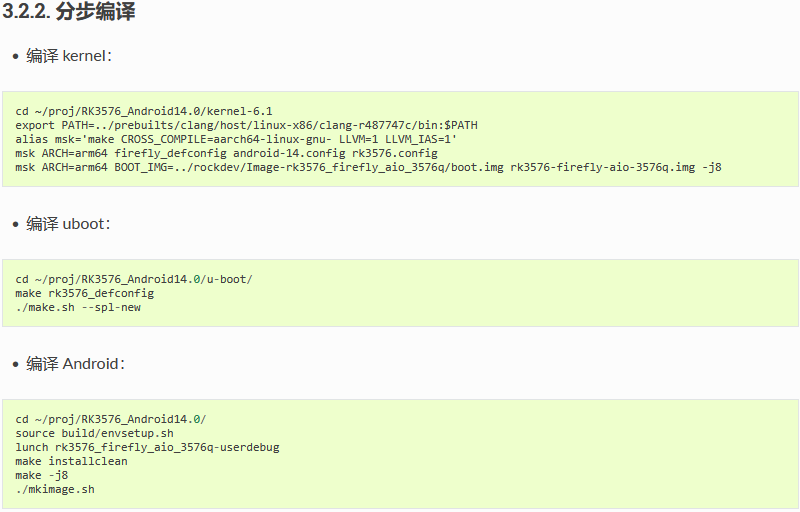The height and width of the screenshot is (512, 800).
Task: Click the make installclean line
Action: [x=71, y=462]
